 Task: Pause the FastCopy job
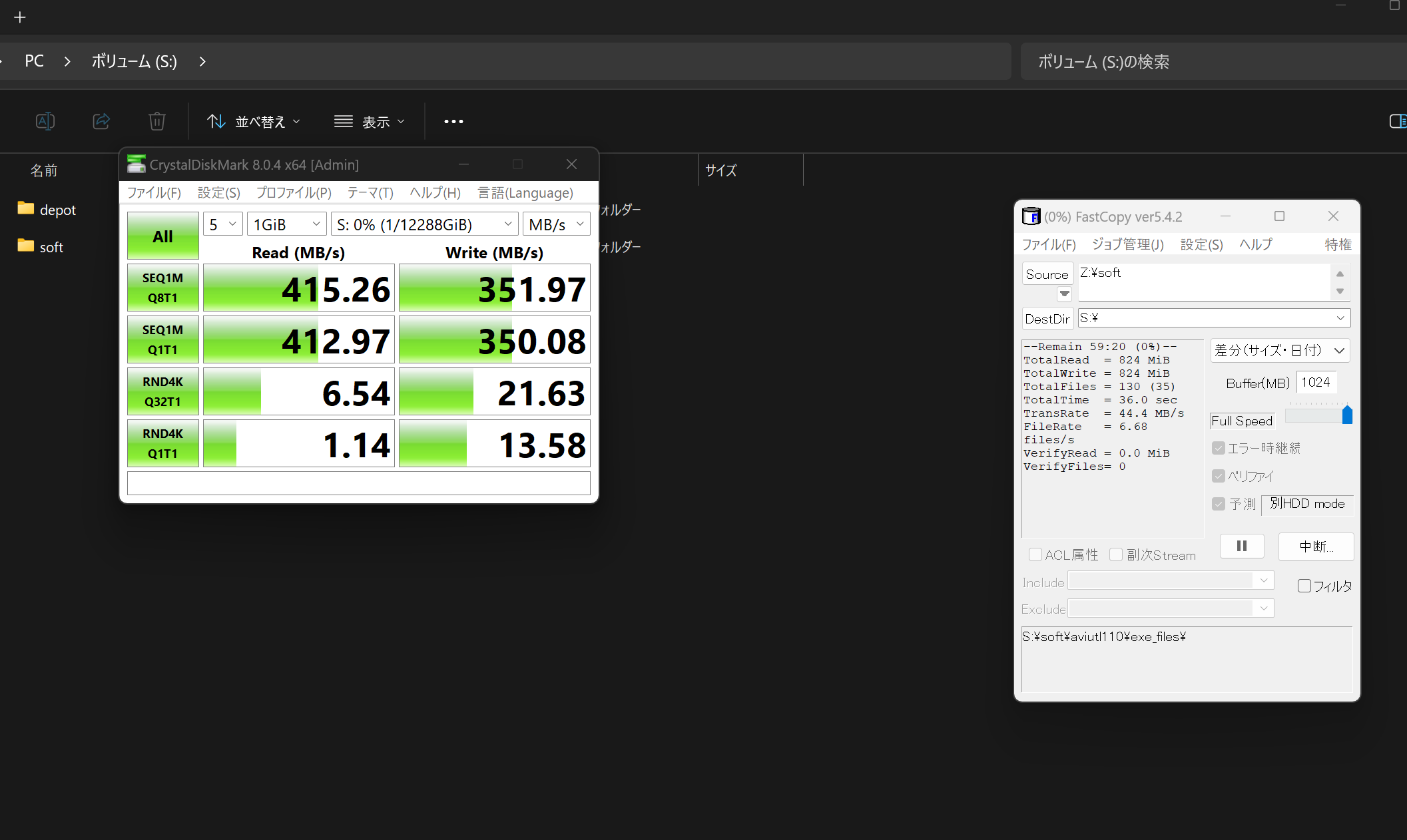[1242, 546]
